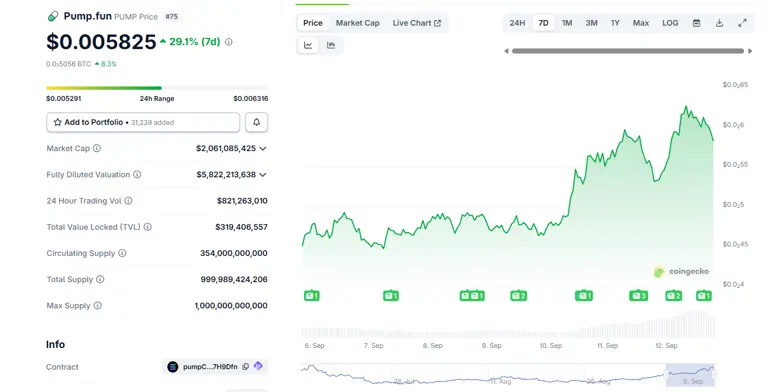Click the star icon in Add to Portfolio
The height and width of the screenshot is (392, 768).
click(57, 122)
